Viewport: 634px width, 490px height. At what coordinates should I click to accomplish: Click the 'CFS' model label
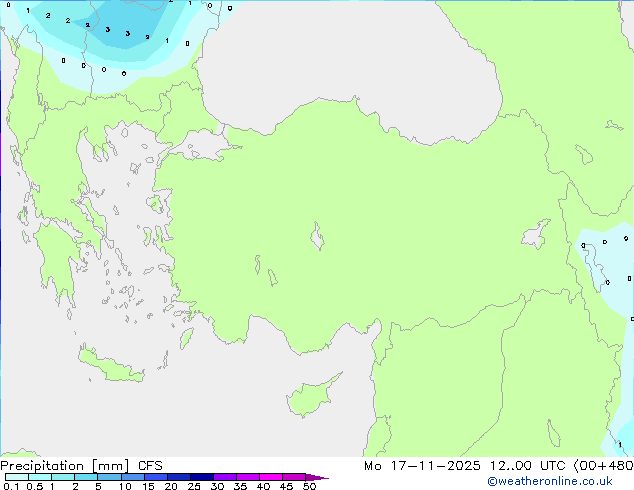150,466
